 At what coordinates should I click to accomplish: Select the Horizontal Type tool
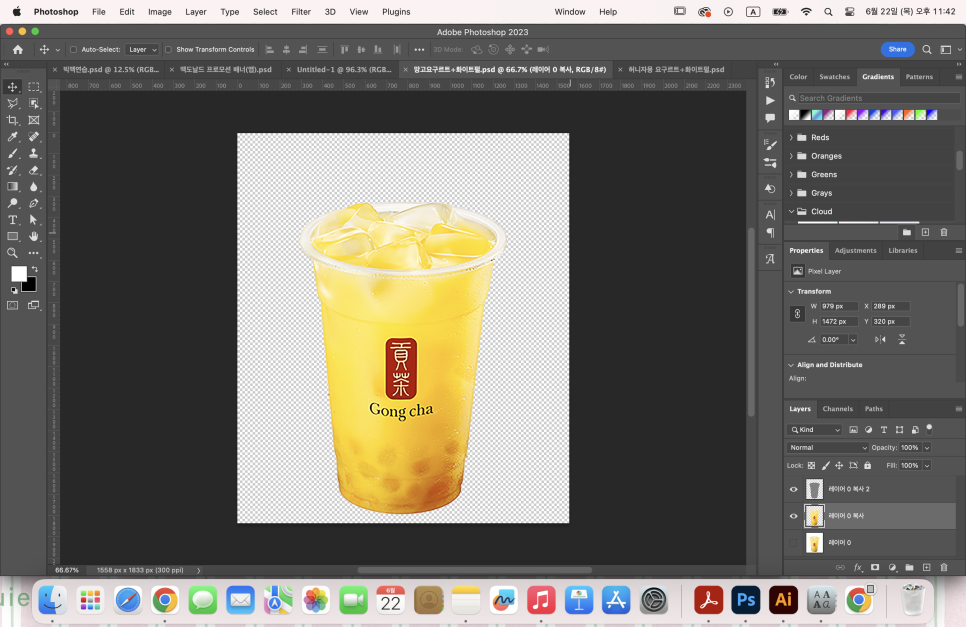[12, 220]
